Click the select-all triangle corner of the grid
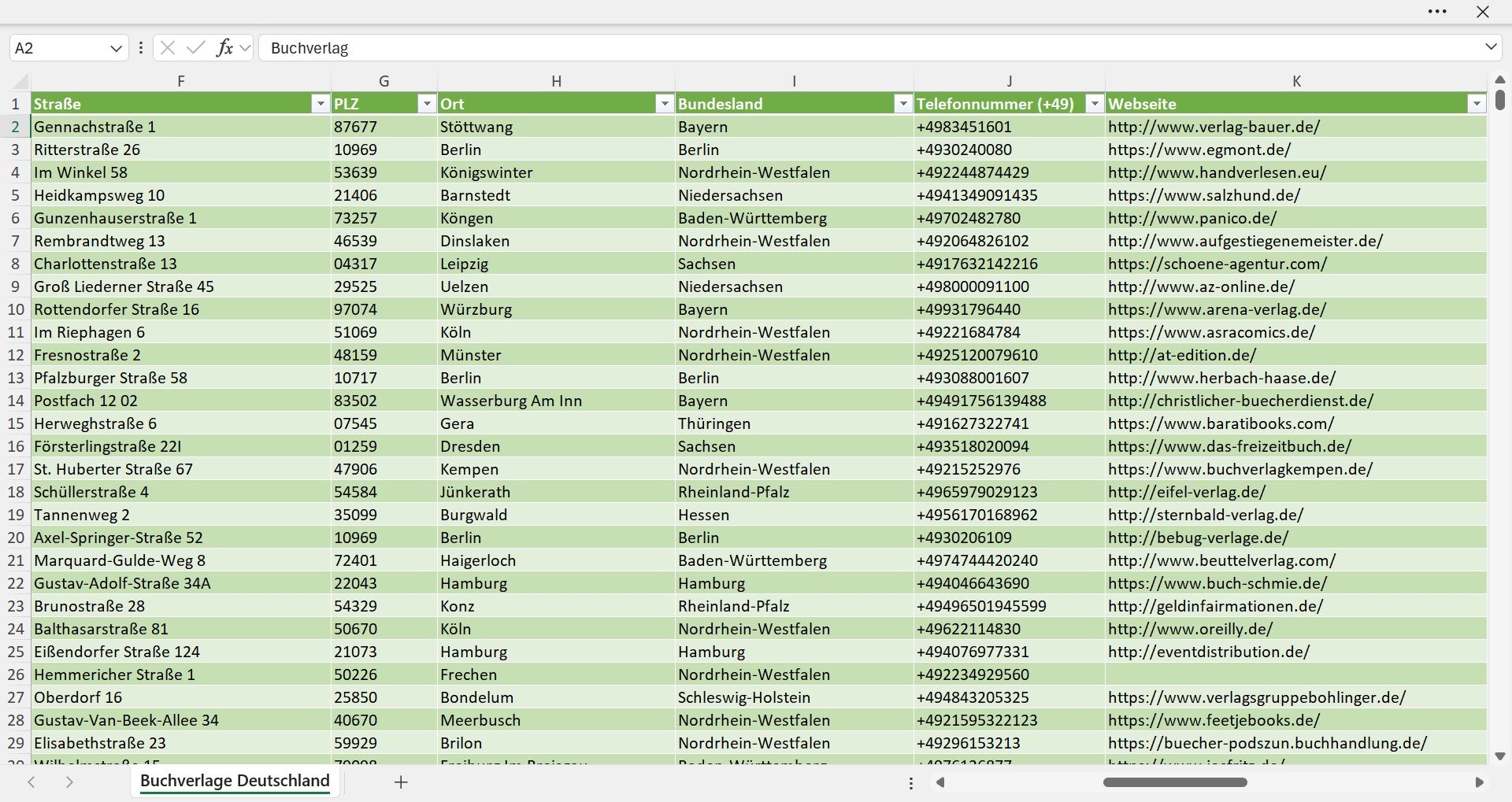This screenshot has width=1512, height=802. tap(20, 81)
